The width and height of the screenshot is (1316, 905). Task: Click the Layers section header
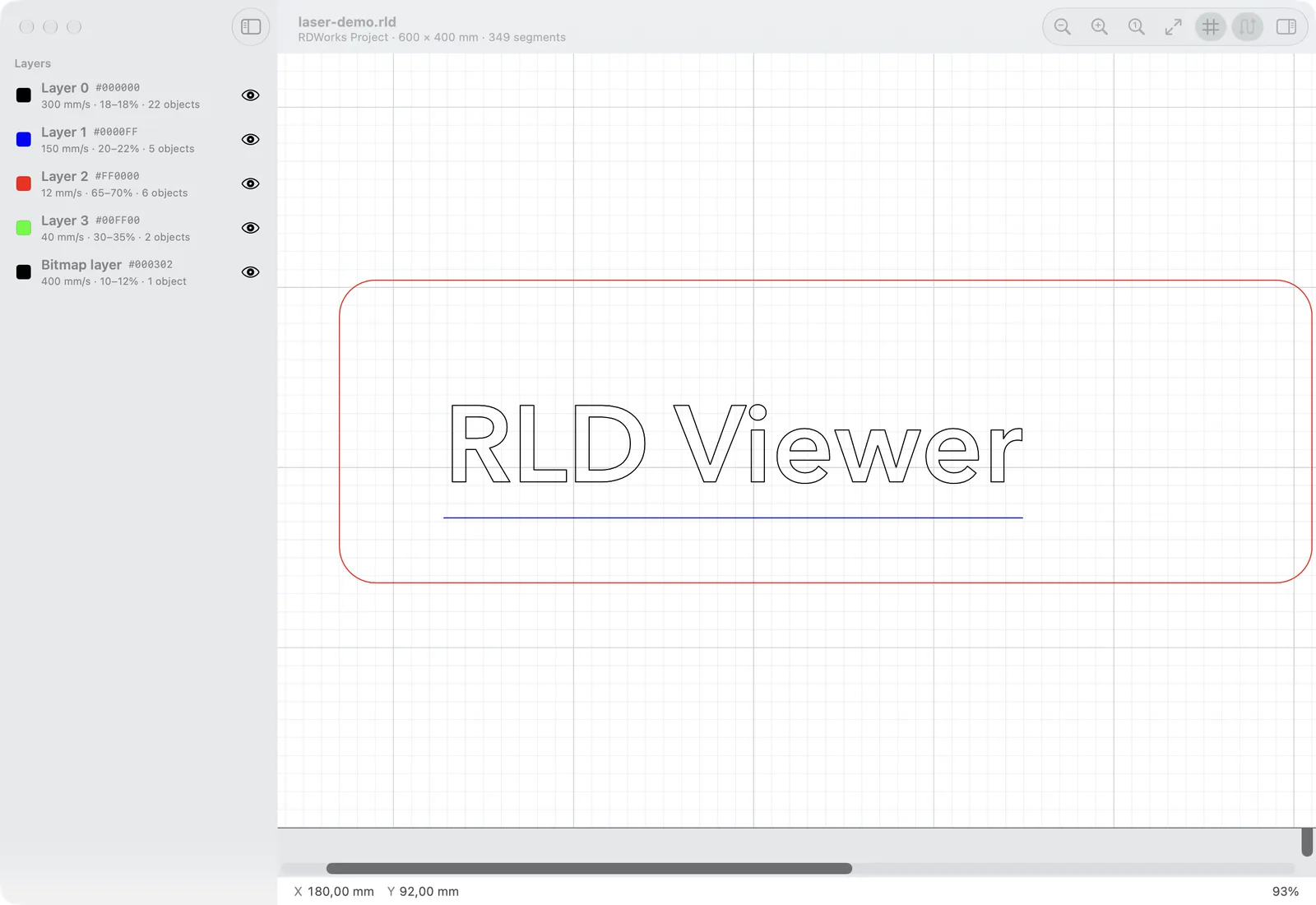point(33,63)
